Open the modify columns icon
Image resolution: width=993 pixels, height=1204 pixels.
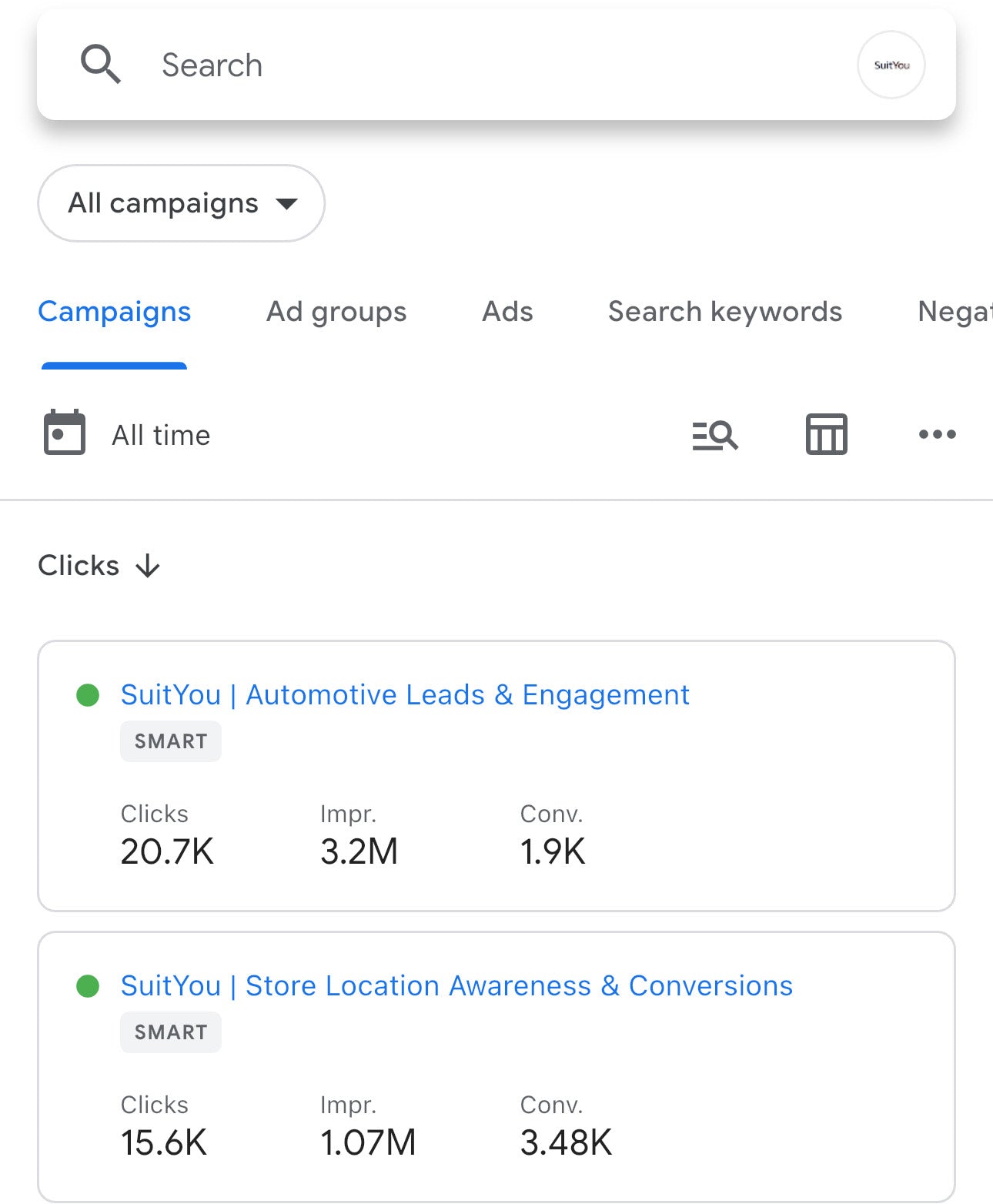(x=826, y=435)
